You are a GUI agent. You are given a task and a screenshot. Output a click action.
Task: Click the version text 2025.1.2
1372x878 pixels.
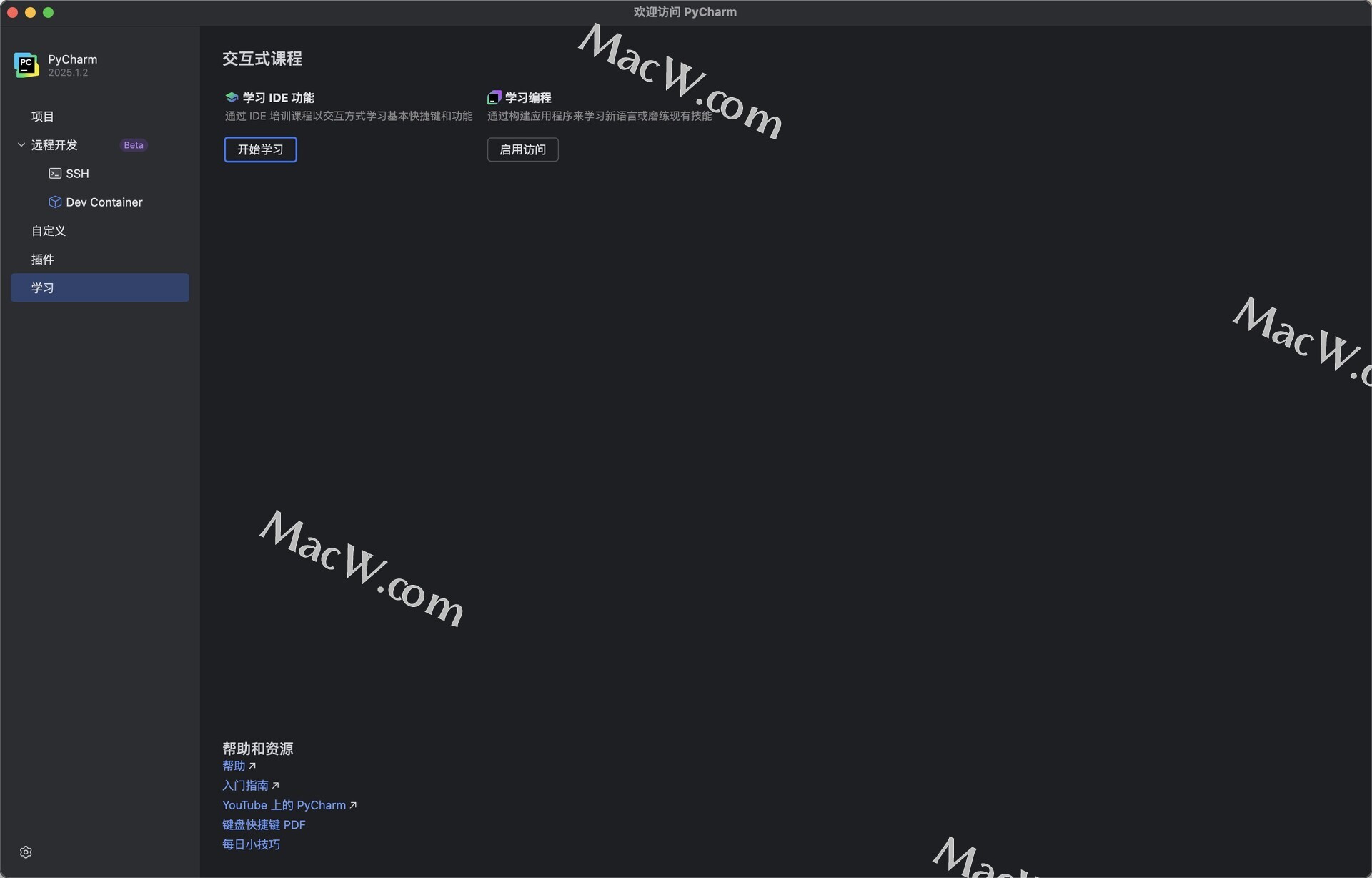coord(68,73)
